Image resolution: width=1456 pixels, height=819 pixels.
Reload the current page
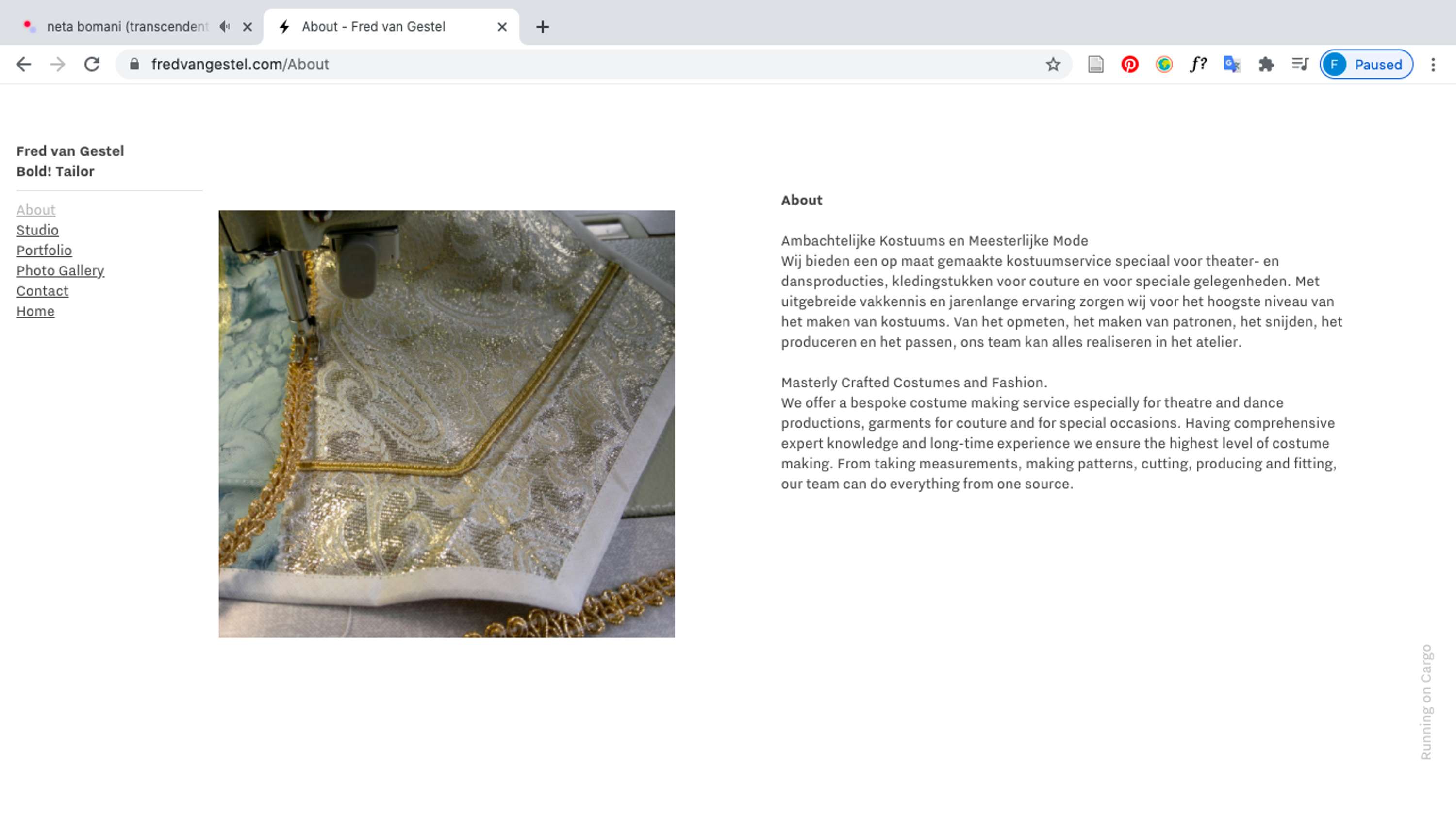(x=92, y=65)
